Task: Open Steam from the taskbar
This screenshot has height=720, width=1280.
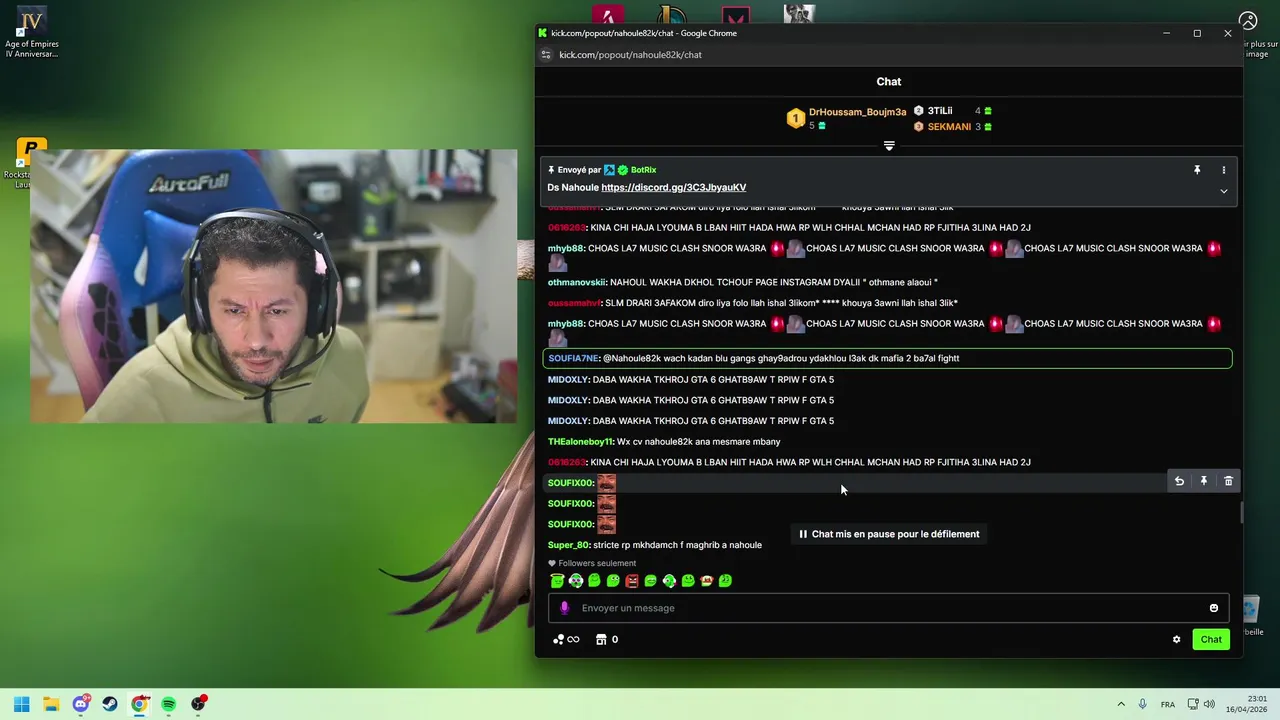Action: (110, 704)
